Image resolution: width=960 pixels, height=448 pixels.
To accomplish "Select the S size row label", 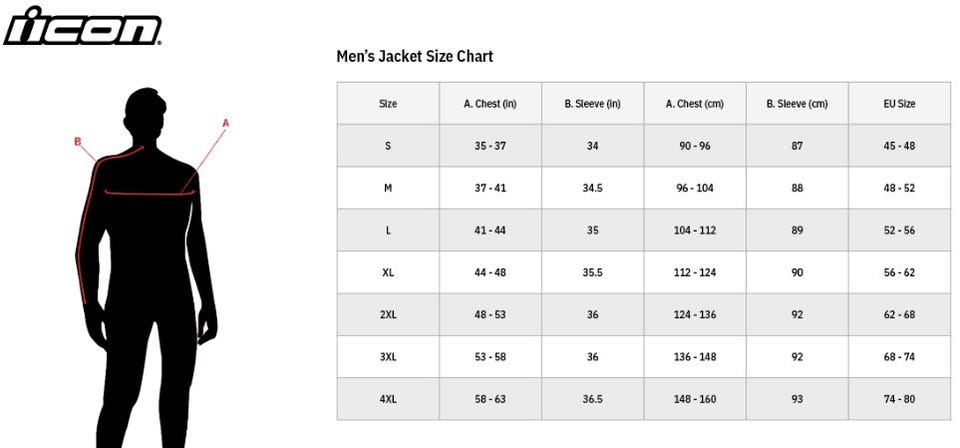I will [388, 146].
